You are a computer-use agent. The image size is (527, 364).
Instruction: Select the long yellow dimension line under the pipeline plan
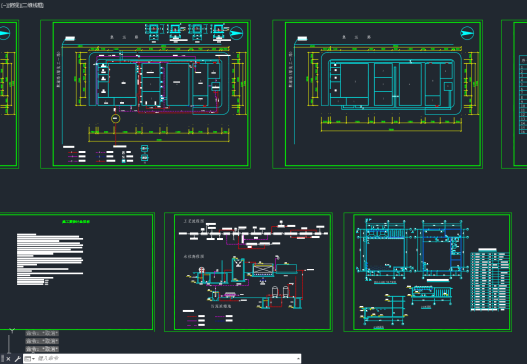click(159, 140)
